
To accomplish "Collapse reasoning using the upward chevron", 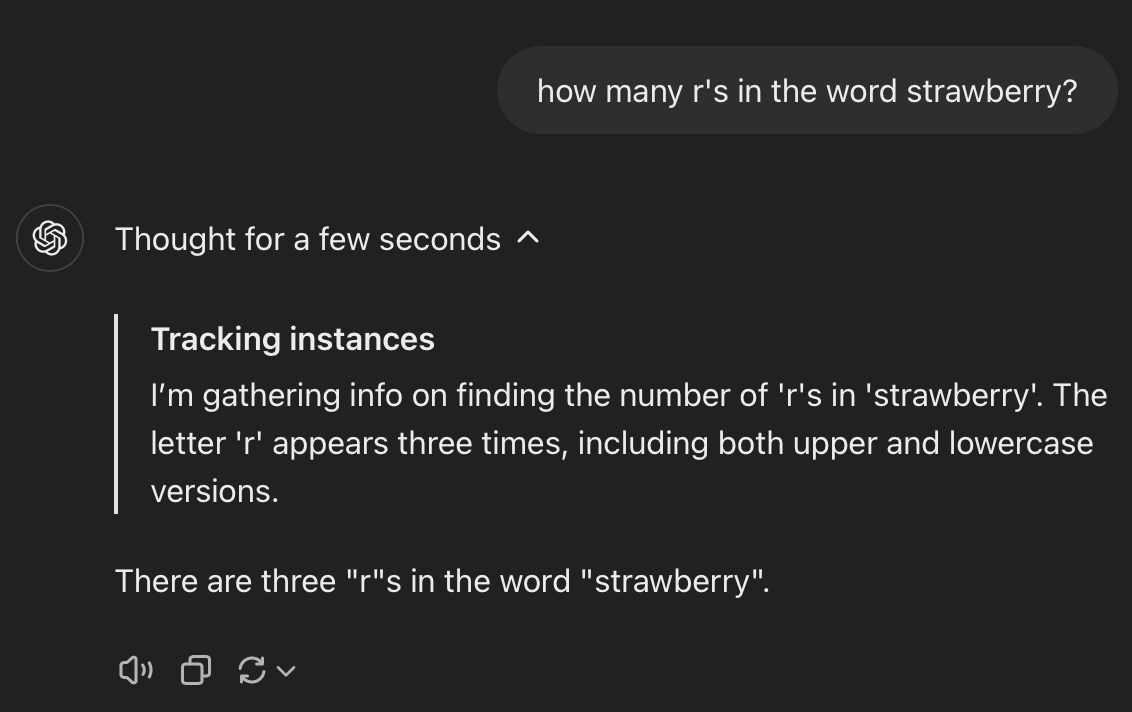I will pyautogui.click(x=529, y=238).
